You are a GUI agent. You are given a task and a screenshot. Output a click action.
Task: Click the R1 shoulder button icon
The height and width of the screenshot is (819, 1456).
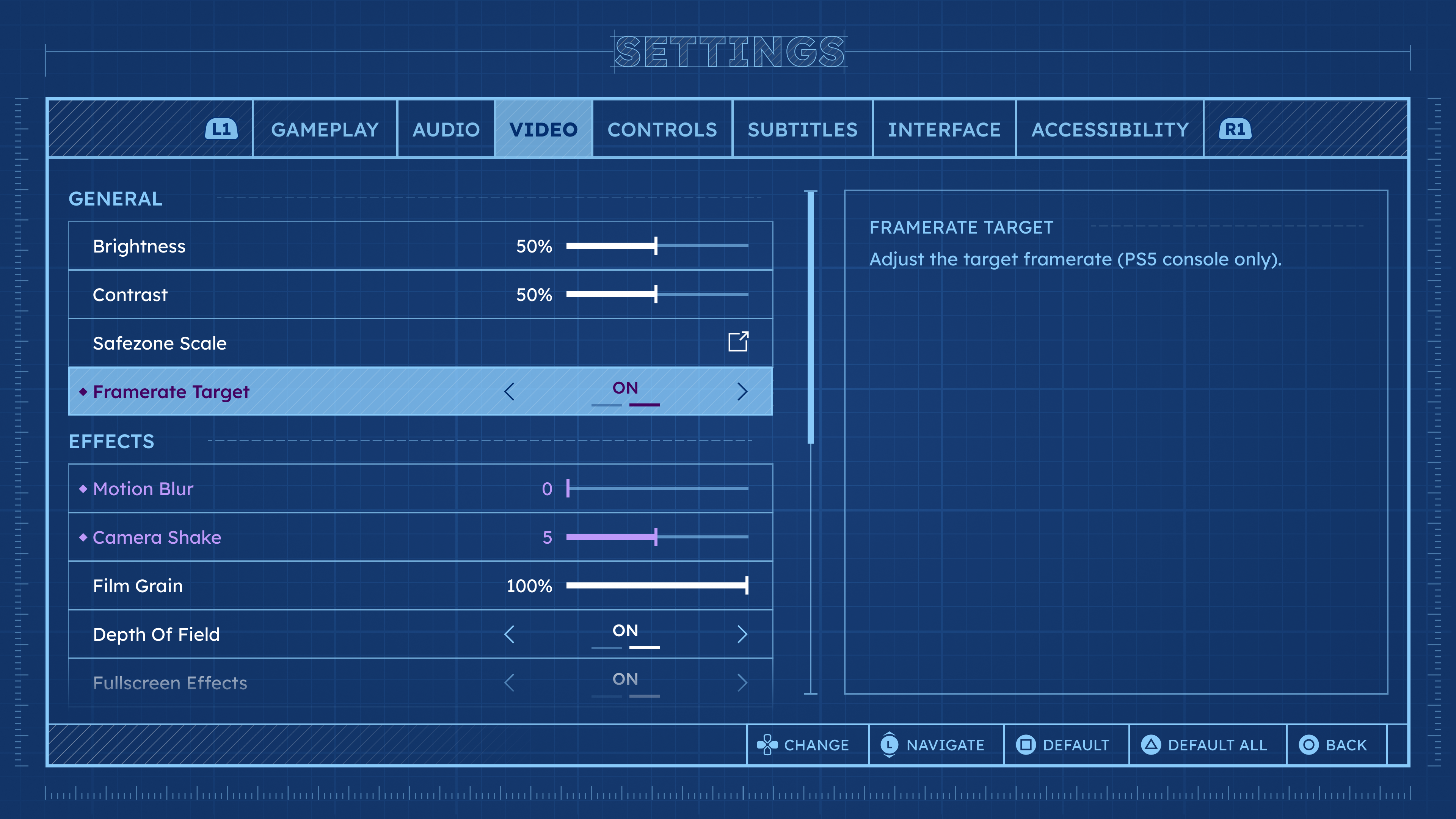coord(1235,129)
